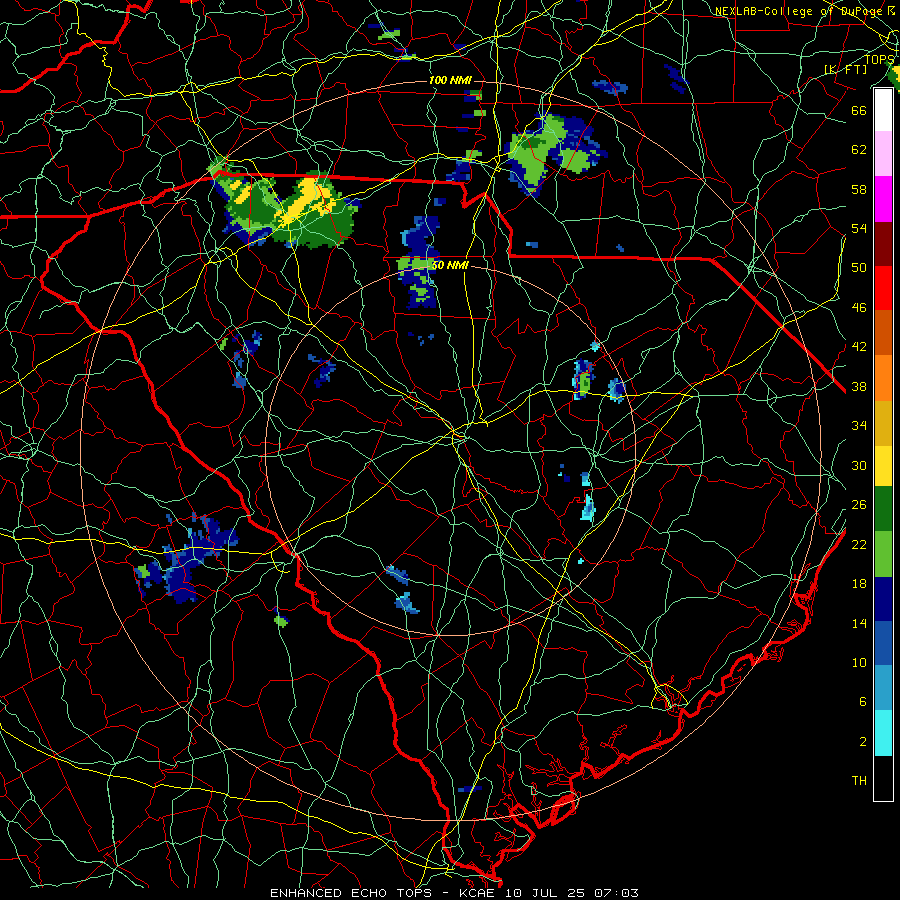Screen dimensions: 900x900
Task: Click the light blue 6-10 kft legend color
Action: click(883, 688)
